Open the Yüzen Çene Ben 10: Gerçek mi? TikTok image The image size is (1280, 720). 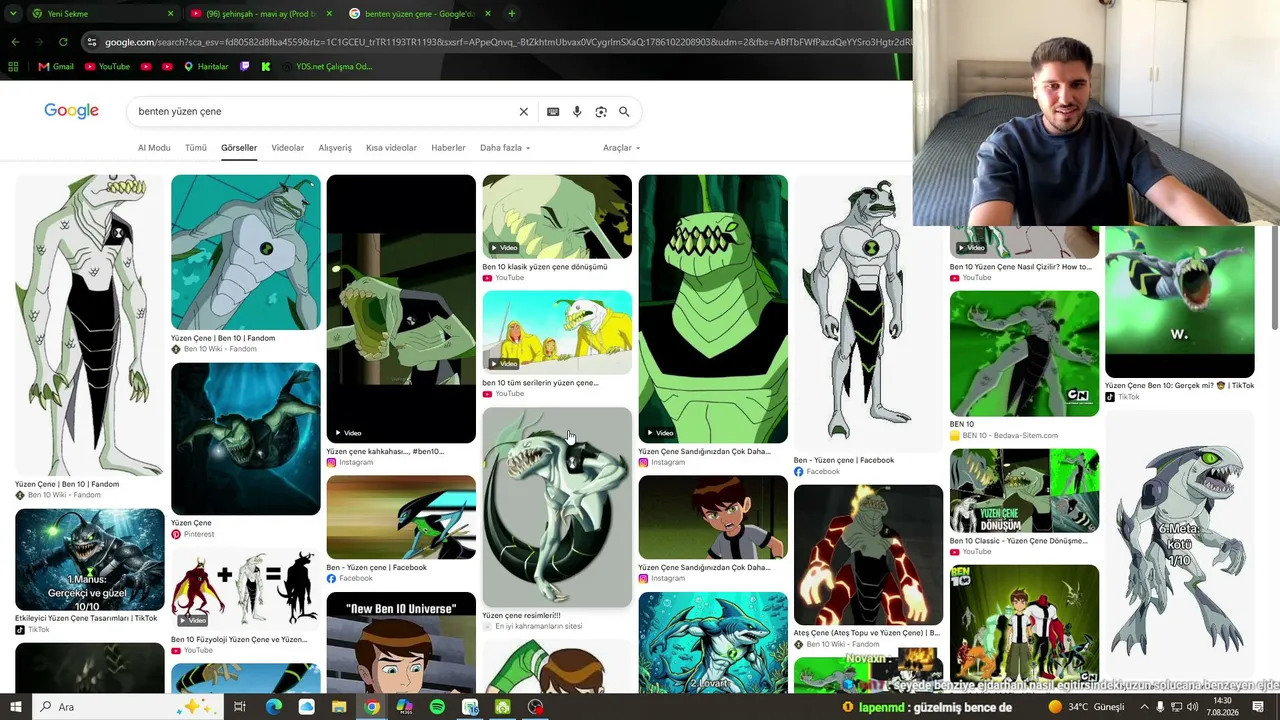(1180, 302)
